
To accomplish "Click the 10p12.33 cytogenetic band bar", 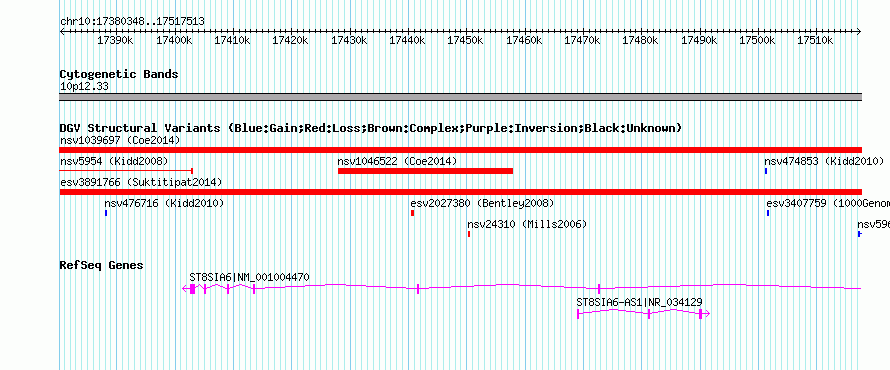I will click(460, 97).
